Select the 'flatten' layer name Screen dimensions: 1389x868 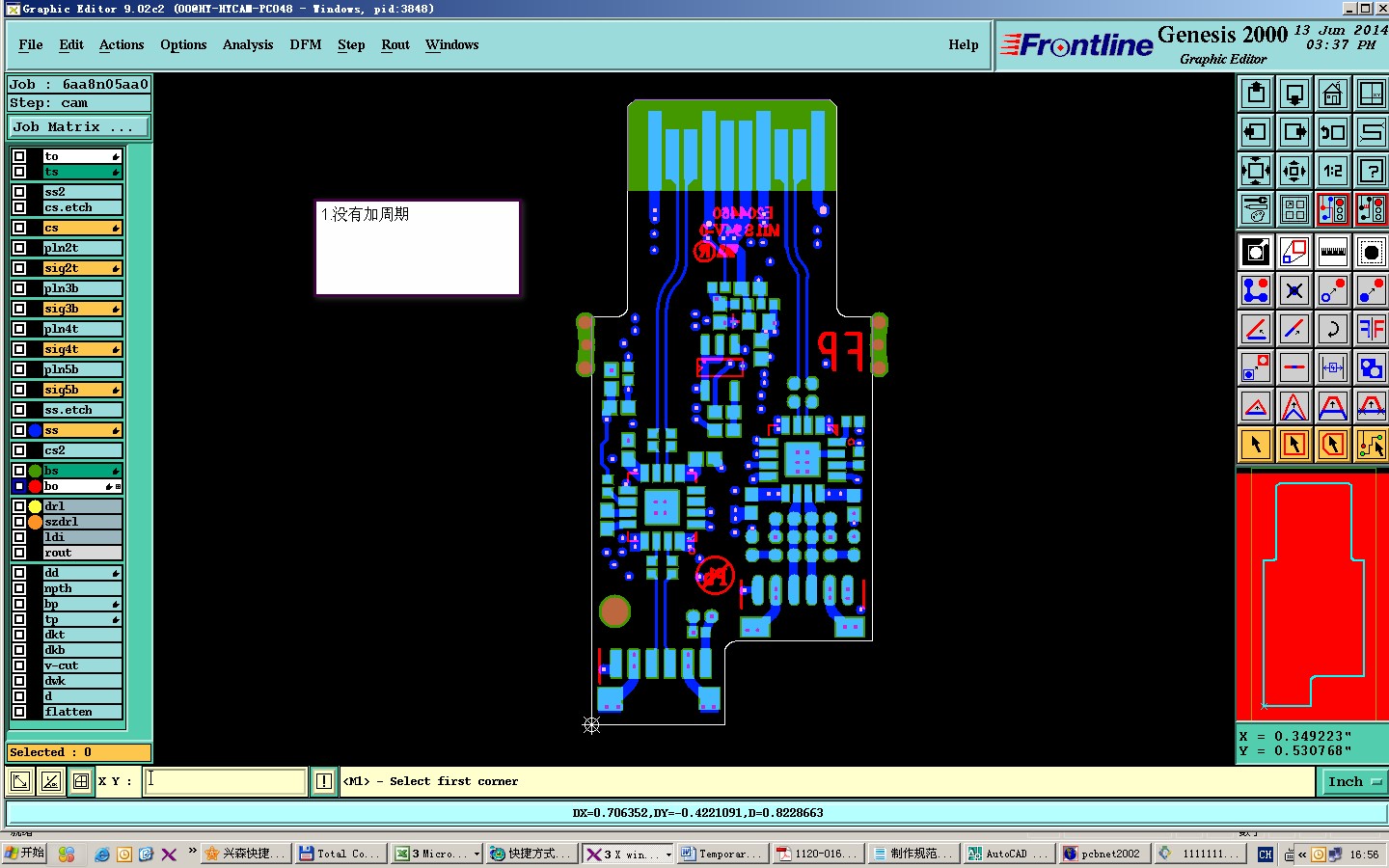(x=82, y=712)
